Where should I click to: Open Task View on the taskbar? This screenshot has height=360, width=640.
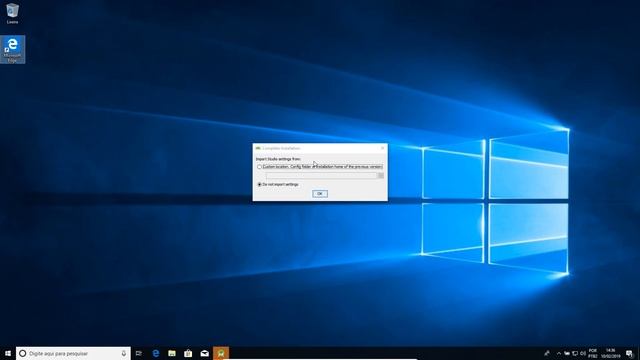[139, 353]
